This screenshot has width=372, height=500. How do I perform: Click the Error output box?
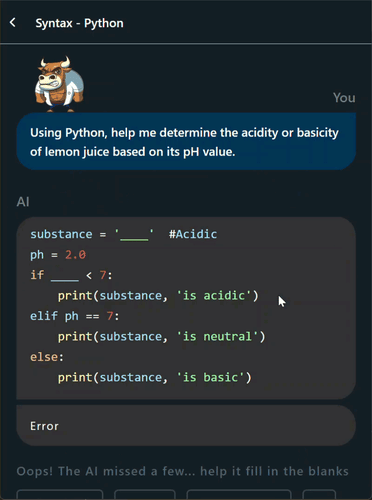[x=186, y=426]
